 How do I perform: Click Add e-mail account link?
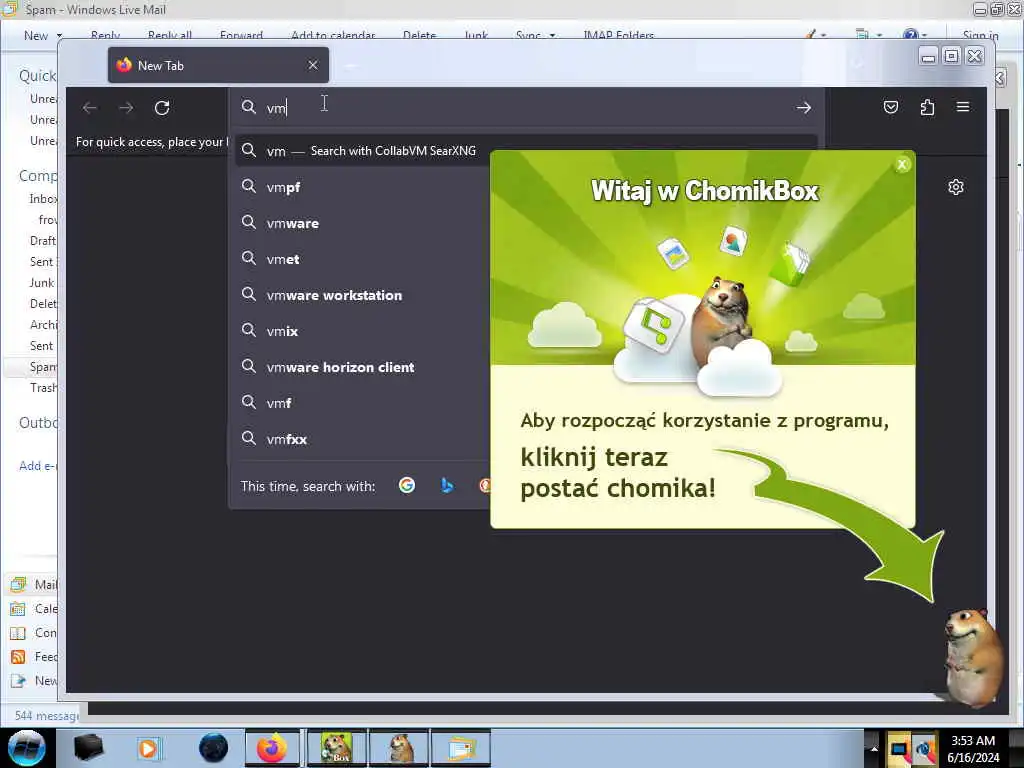(x=38, y=466)
